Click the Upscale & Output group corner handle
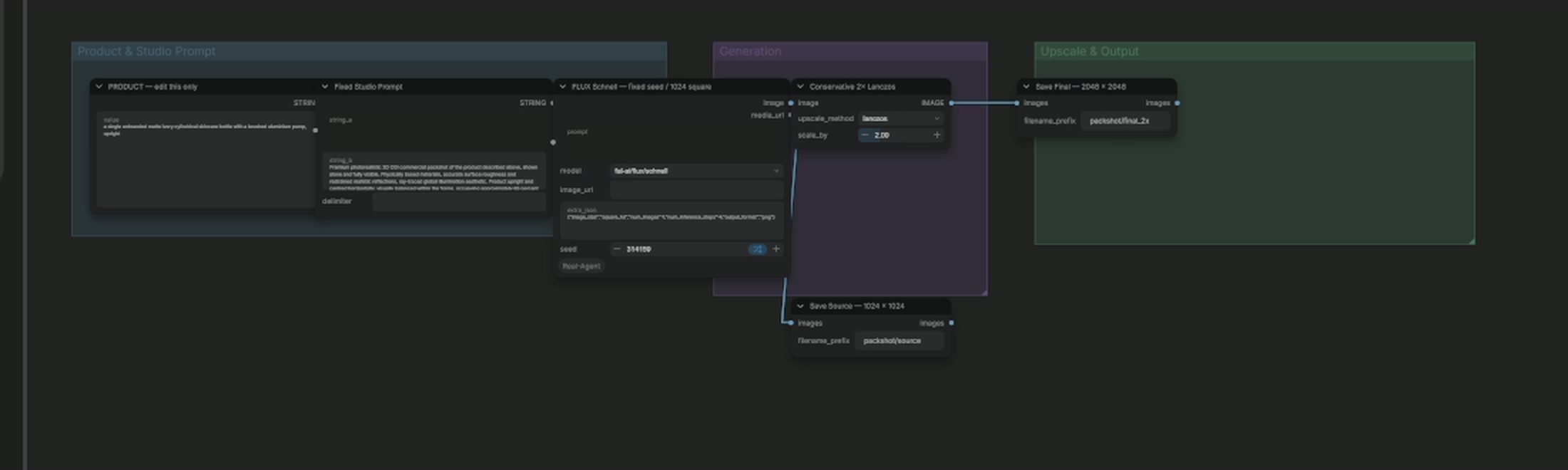The image size is (1568, 470). pos(1471,241)
